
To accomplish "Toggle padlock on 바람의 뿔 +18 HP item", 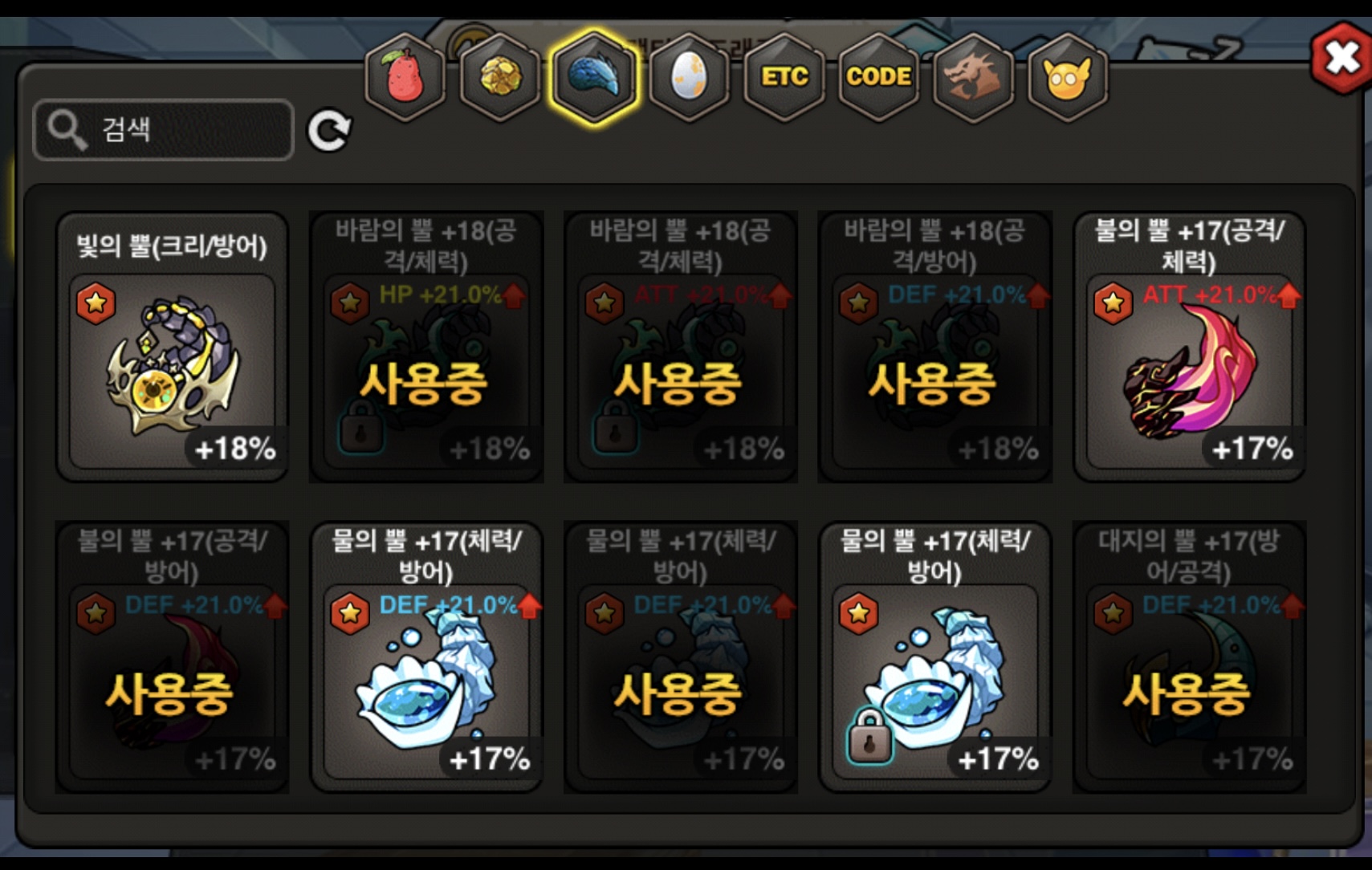I will pyautogui.click(x=361, y=427).
